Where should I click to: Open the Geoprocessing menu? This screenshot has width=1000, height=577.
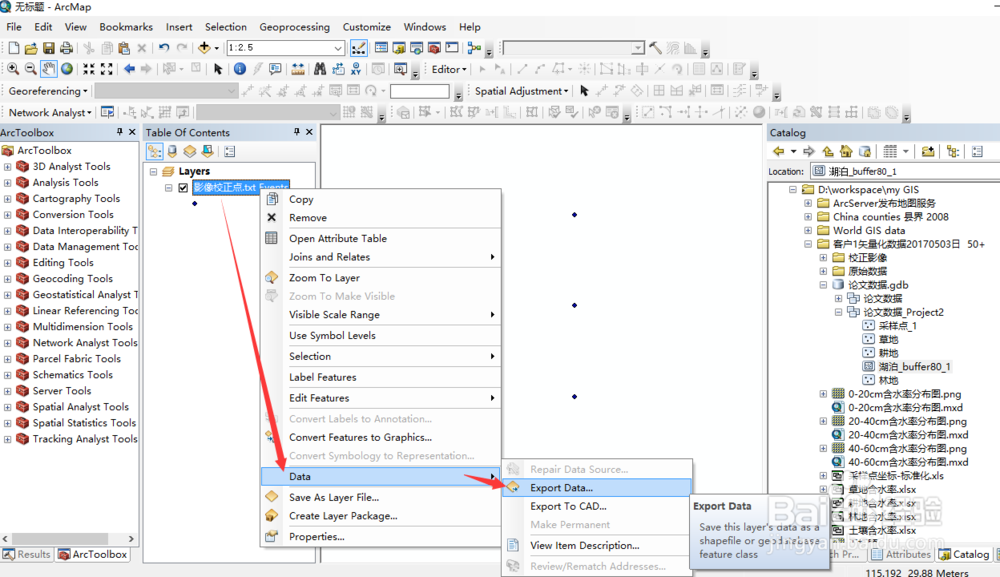click(295, 27)
